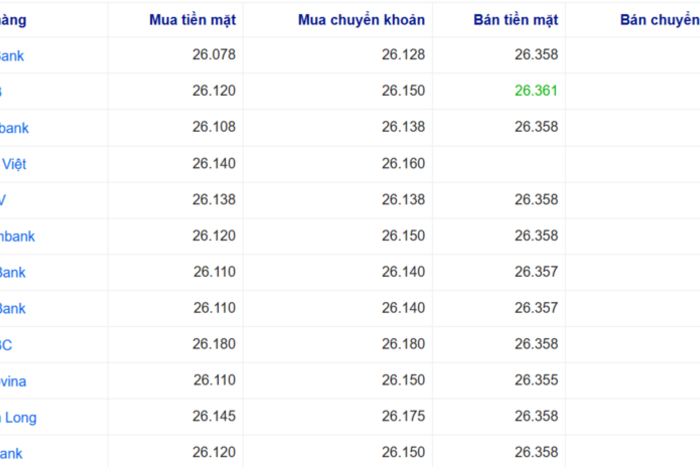Click the green 26.361 selling rate
The width and height of the screenshot is (700, 467).
pyautogui.click(x=536, y=91)
